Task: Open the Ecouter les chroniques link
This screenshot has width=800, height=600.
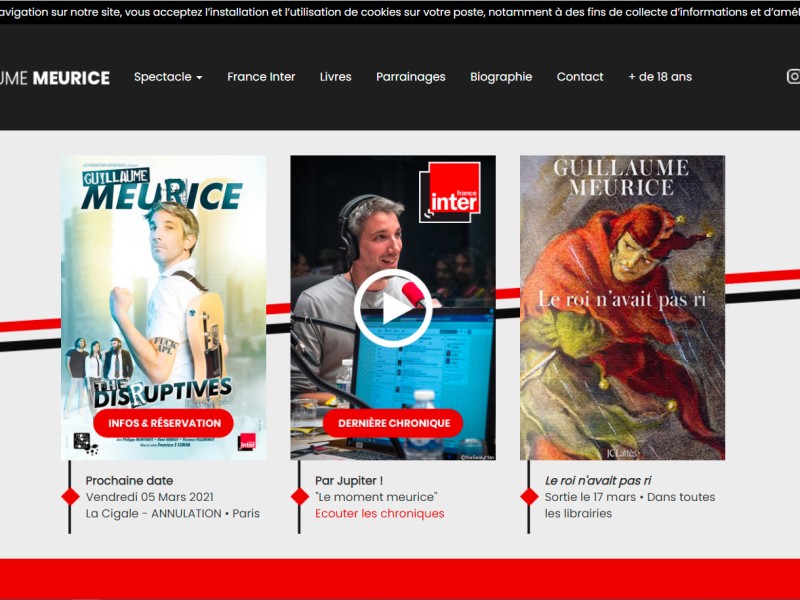Action: tap(380, 513)
